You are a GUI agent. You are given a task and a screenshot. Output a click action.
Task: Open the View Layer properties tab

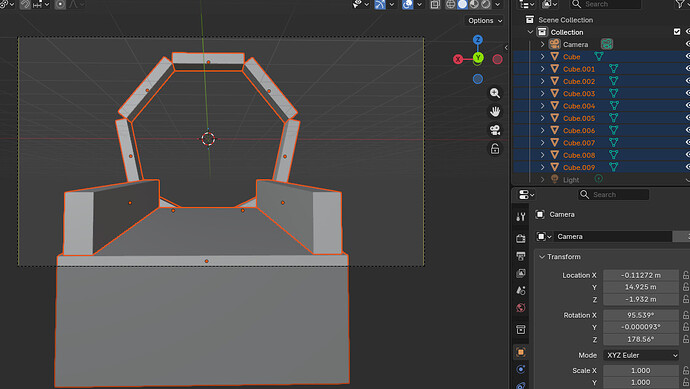[521, 273]
